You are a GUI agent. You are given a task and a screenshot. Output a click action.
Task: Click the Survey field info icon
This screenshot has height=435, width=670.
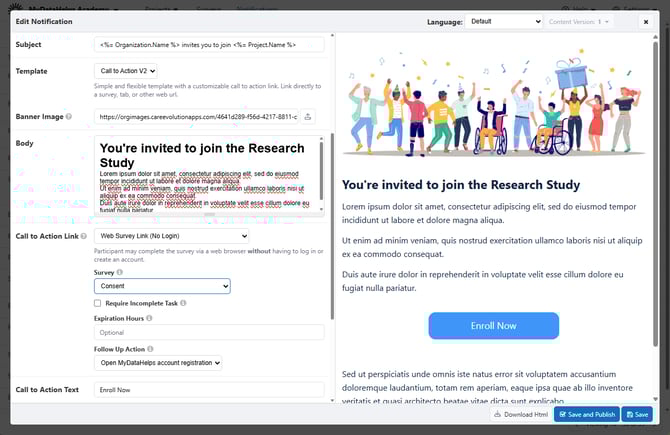pyautogui.click(x=120, y=271)
